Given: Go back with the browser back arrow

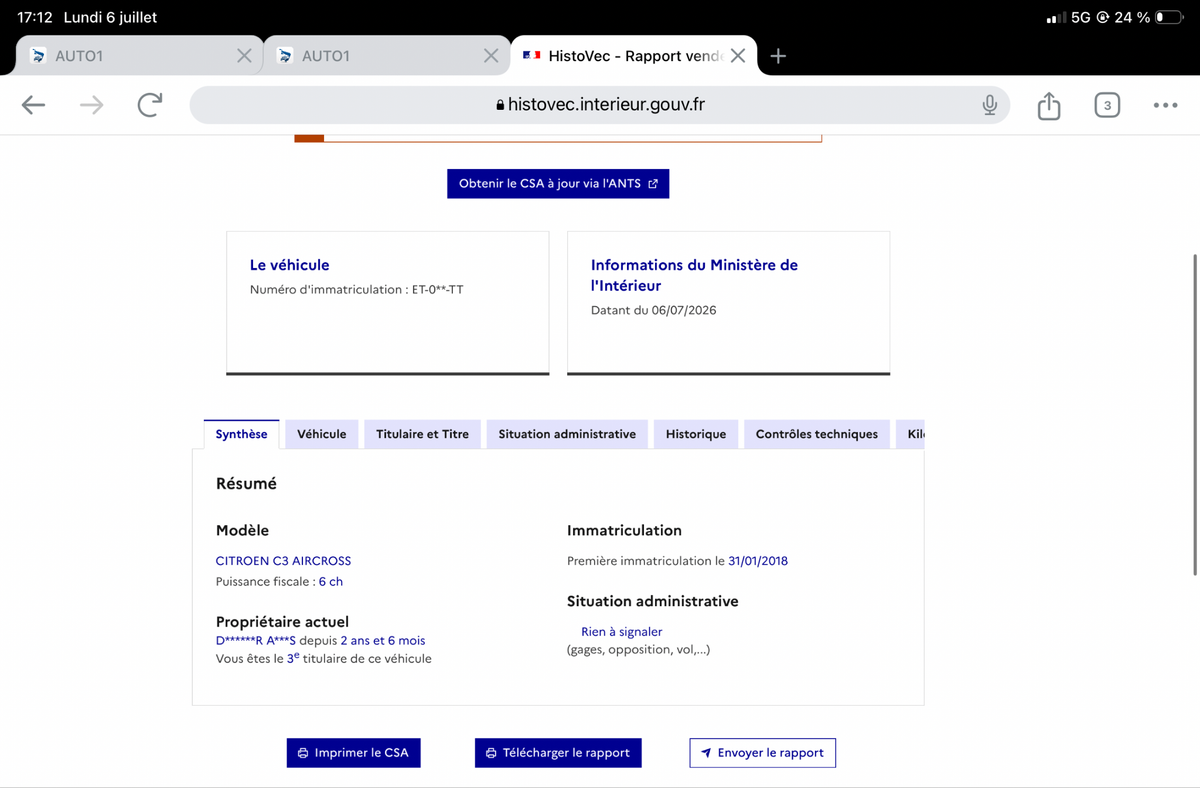Looking at the screenshot, I should (x=34, y=105).
